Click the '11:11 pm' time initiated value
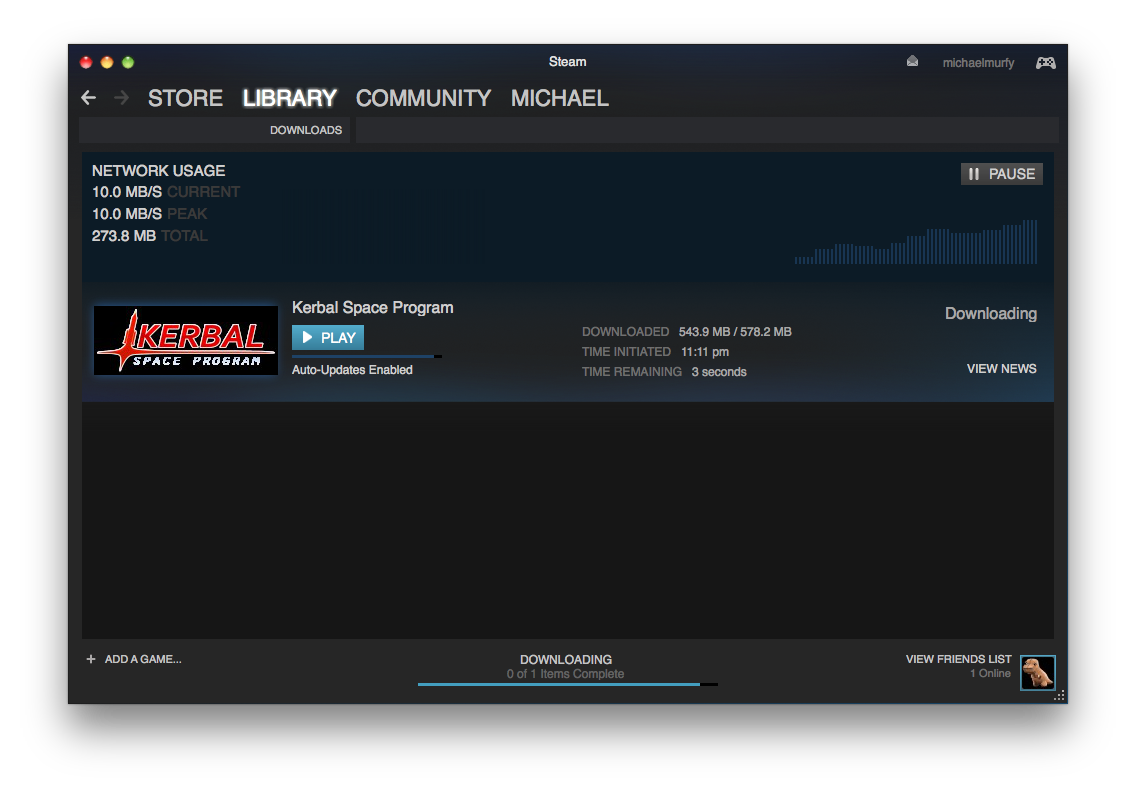 705,352
